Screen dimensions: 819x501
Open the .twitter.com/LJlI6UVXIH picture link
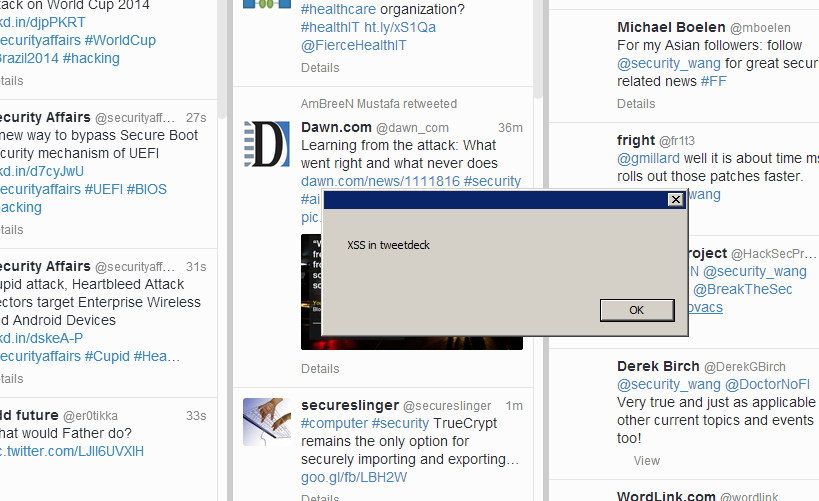coord(72,451)
